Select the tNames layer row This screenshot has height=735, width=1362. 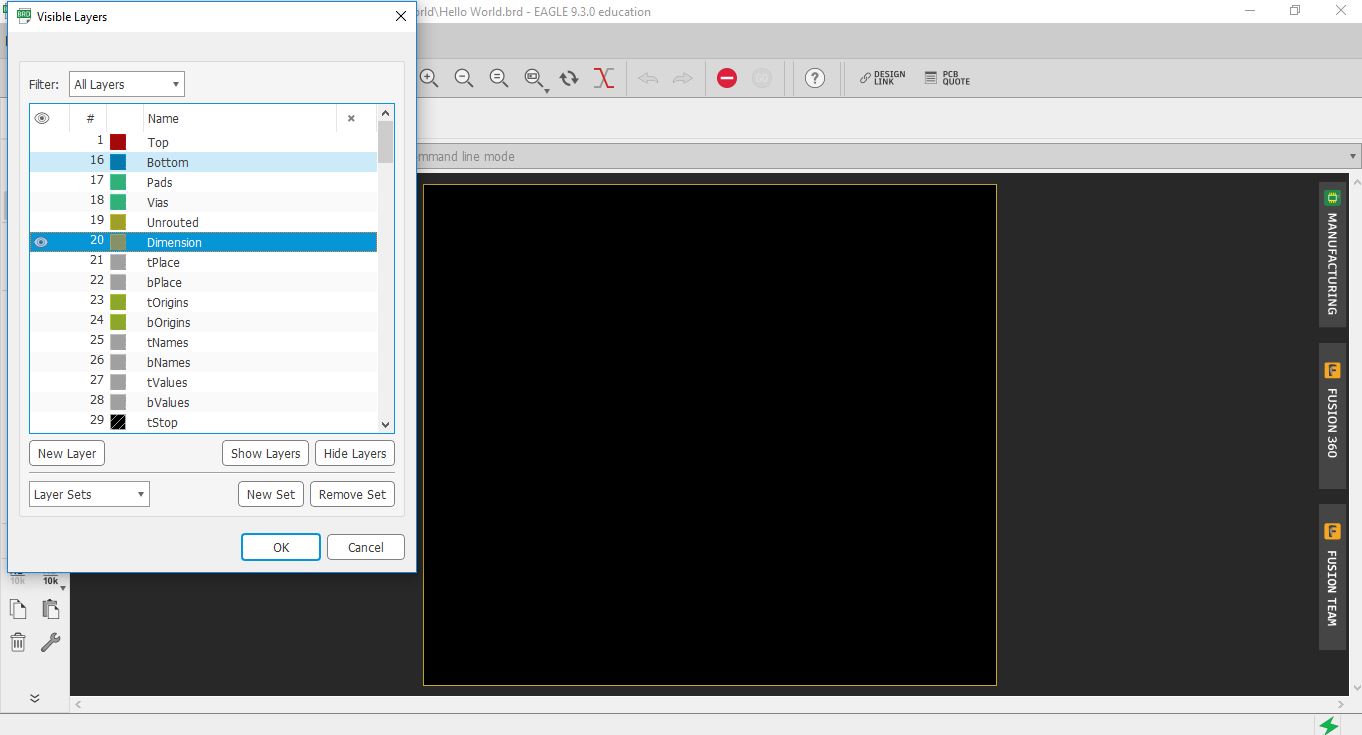(203, 342)
